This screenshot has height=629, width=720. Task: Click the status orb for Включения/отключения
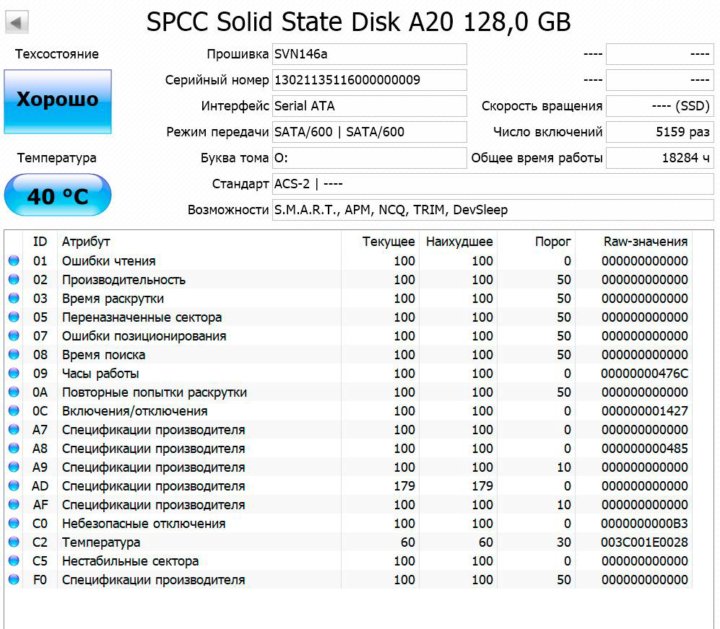14,411
